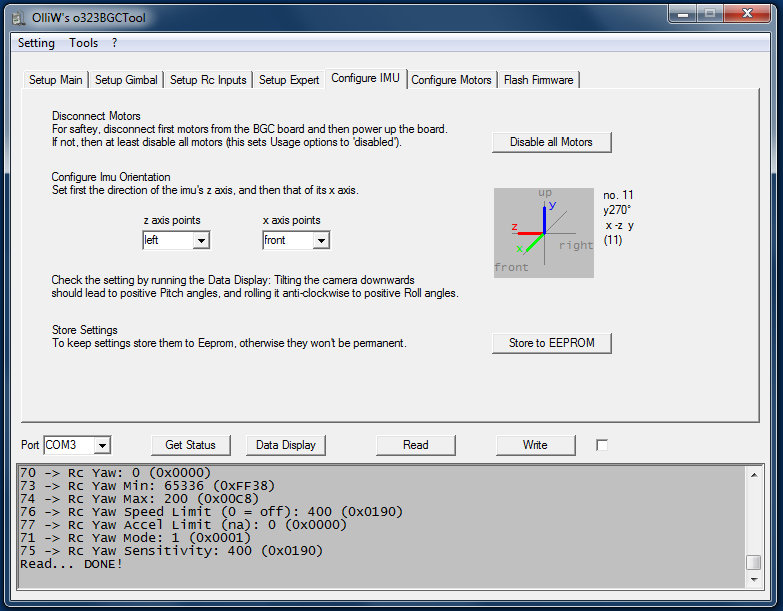Viewport: 783px width, 611px height.
Task: Switch to the Setup Gimbal tab
Action: [126, 80]
